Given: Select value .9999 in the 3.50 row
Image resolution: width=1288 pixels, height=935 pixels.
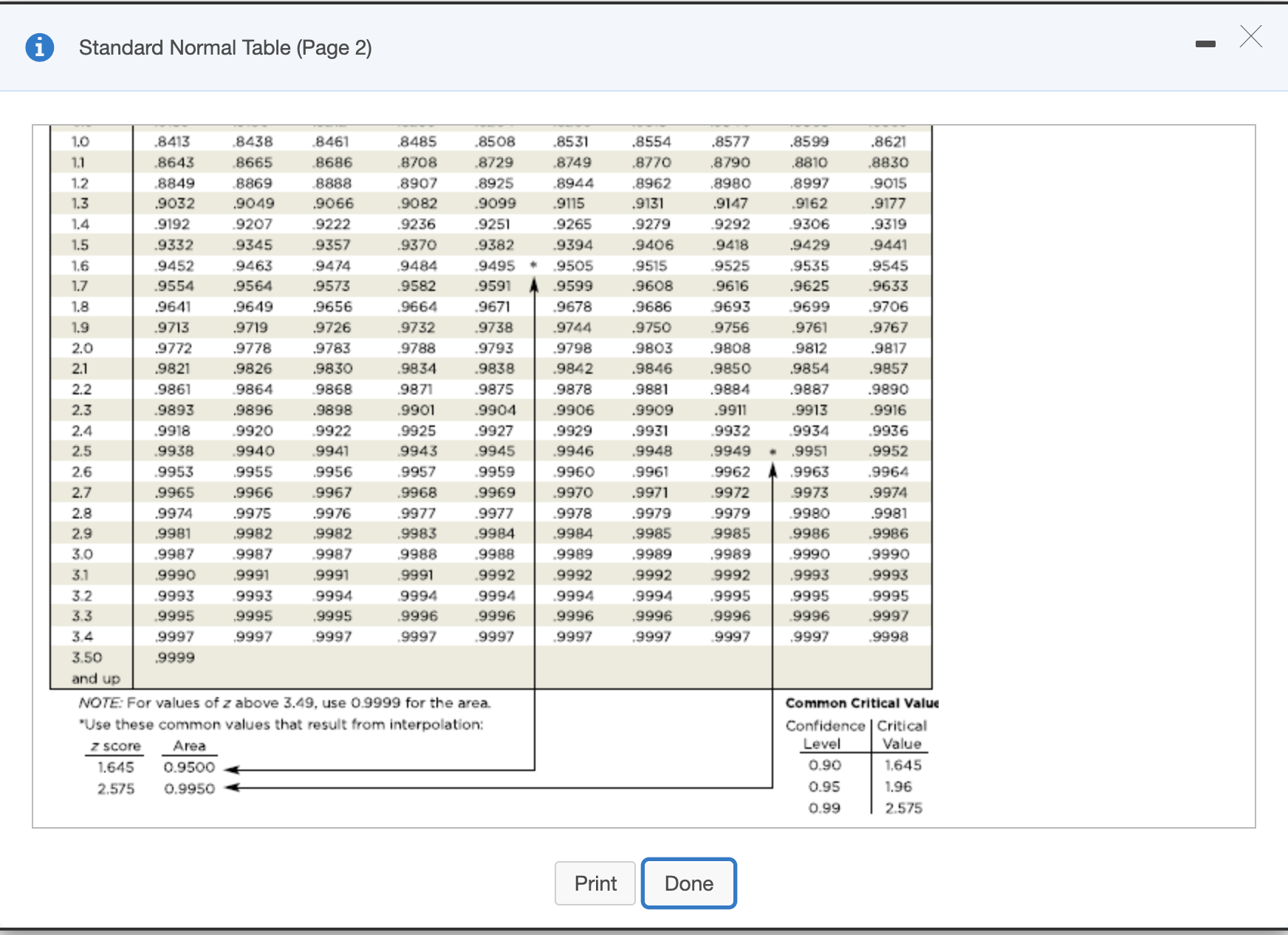Looking at the screenshot, I should [x=175, y=658].
